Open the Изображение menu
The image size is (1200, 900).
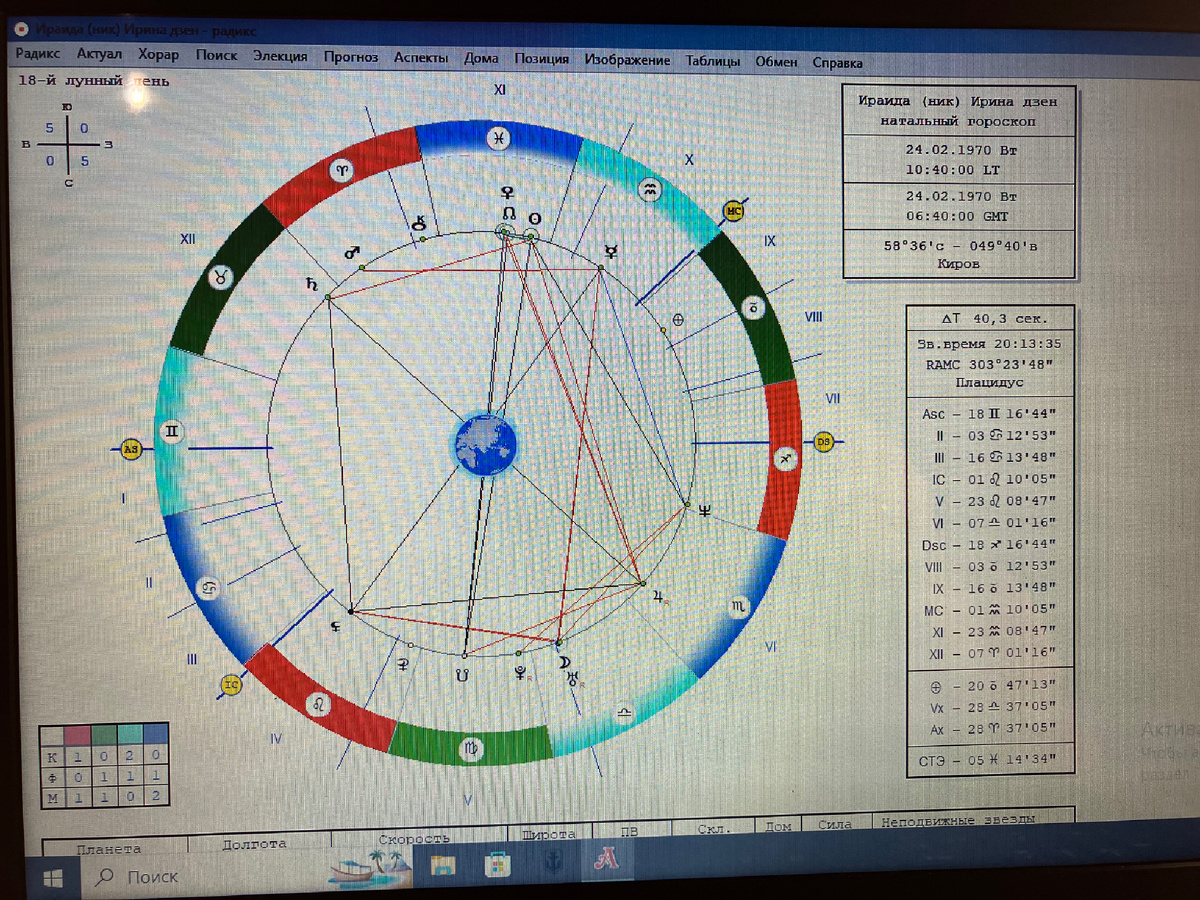(627, 60)
